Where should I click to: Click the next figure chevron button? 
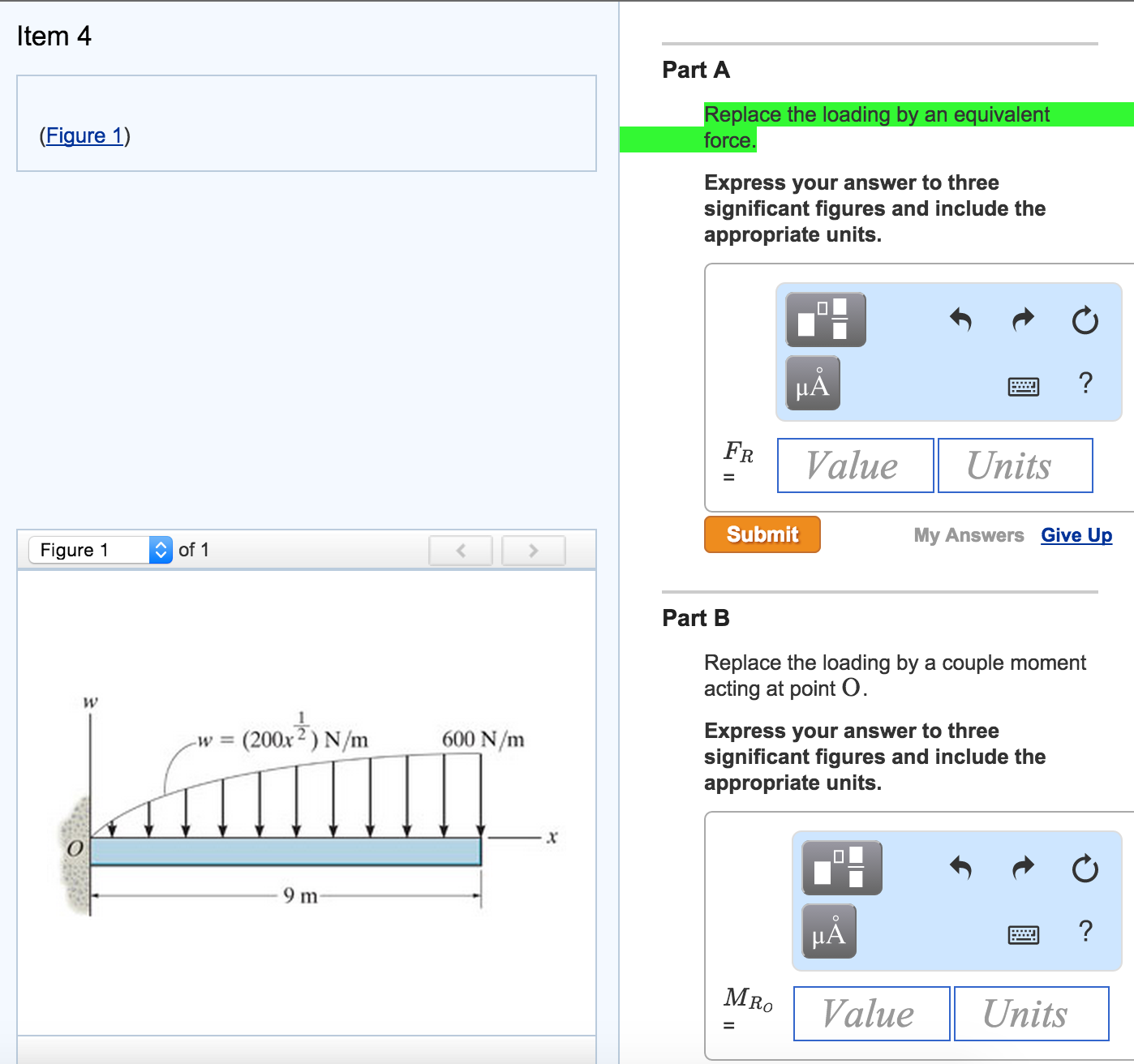click(533, 550)
